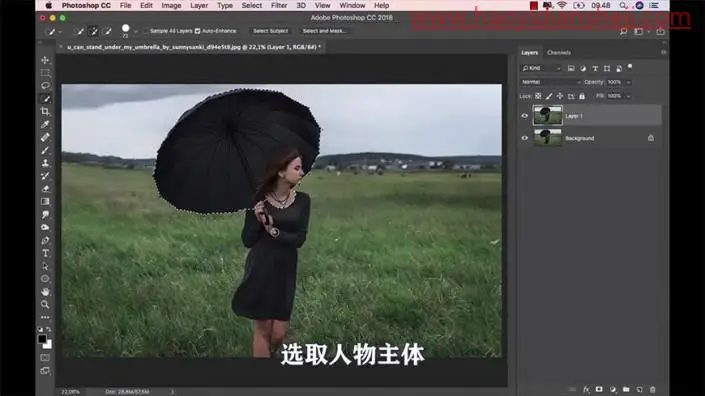705x396 pixels.
Task: Click the Add to Selection brush mode
Action: (x=93, y=31)
